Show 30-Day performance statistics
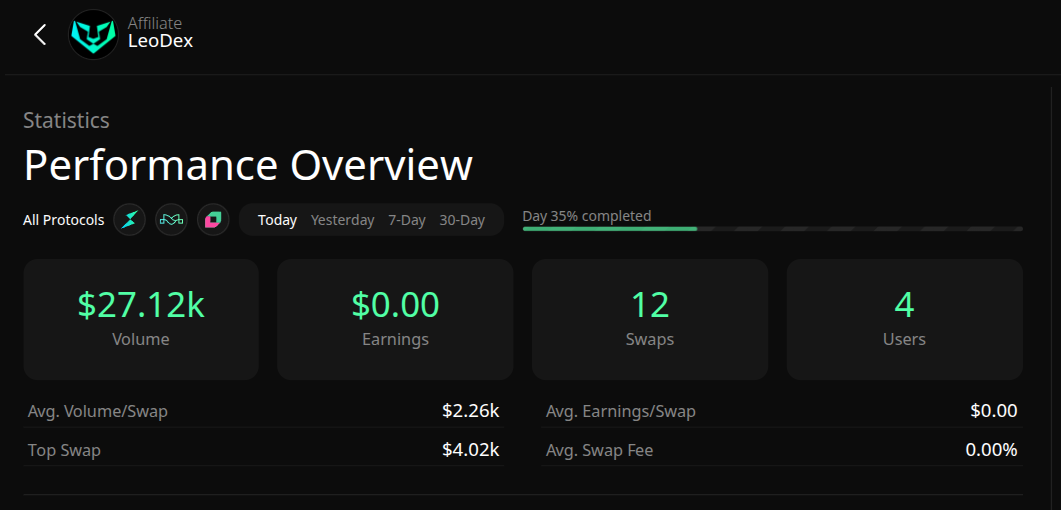1061x510 pixels. click(x=462, y=220)
